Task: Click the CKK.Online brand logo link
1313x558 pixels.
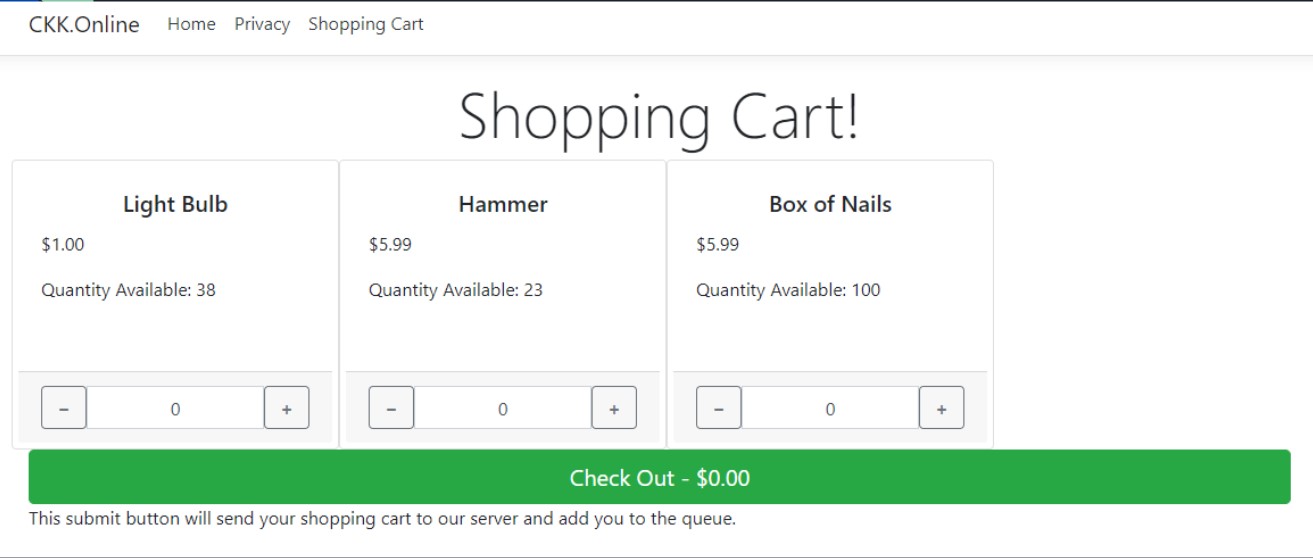Action: click(x=84, y=25)
